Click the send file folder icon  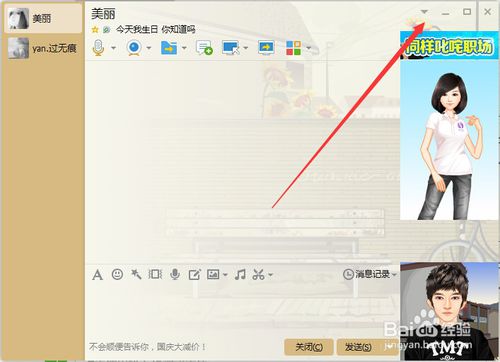coord(169,48)
